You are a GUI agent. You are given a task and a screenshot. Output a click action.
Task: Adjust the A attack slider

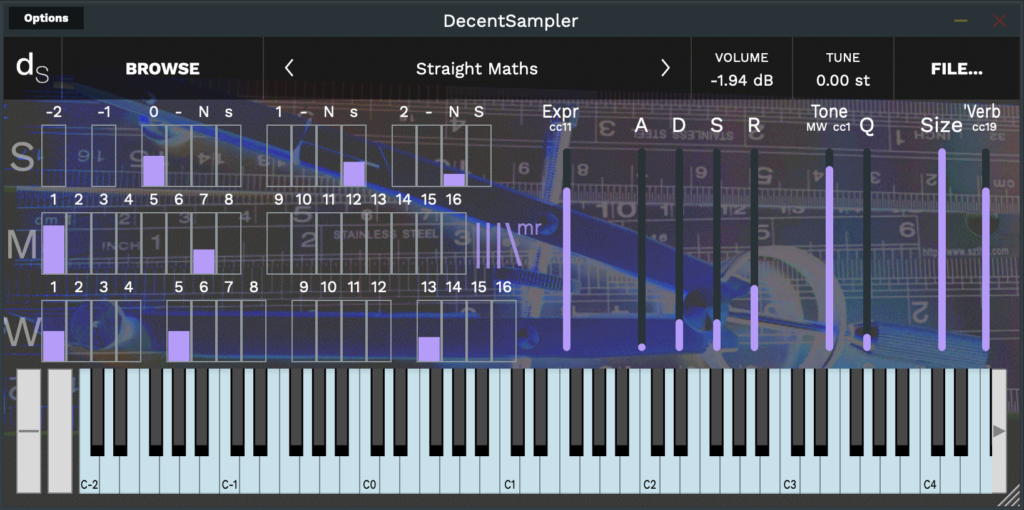pyautogui.click(x=642, y=249)
